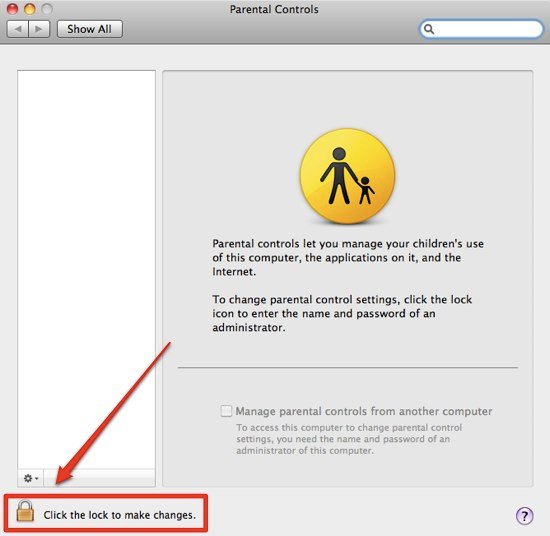
Task: Click the 'Click the lock to make changes.' text
Action: pyautogui.click(x=119, y=515)
